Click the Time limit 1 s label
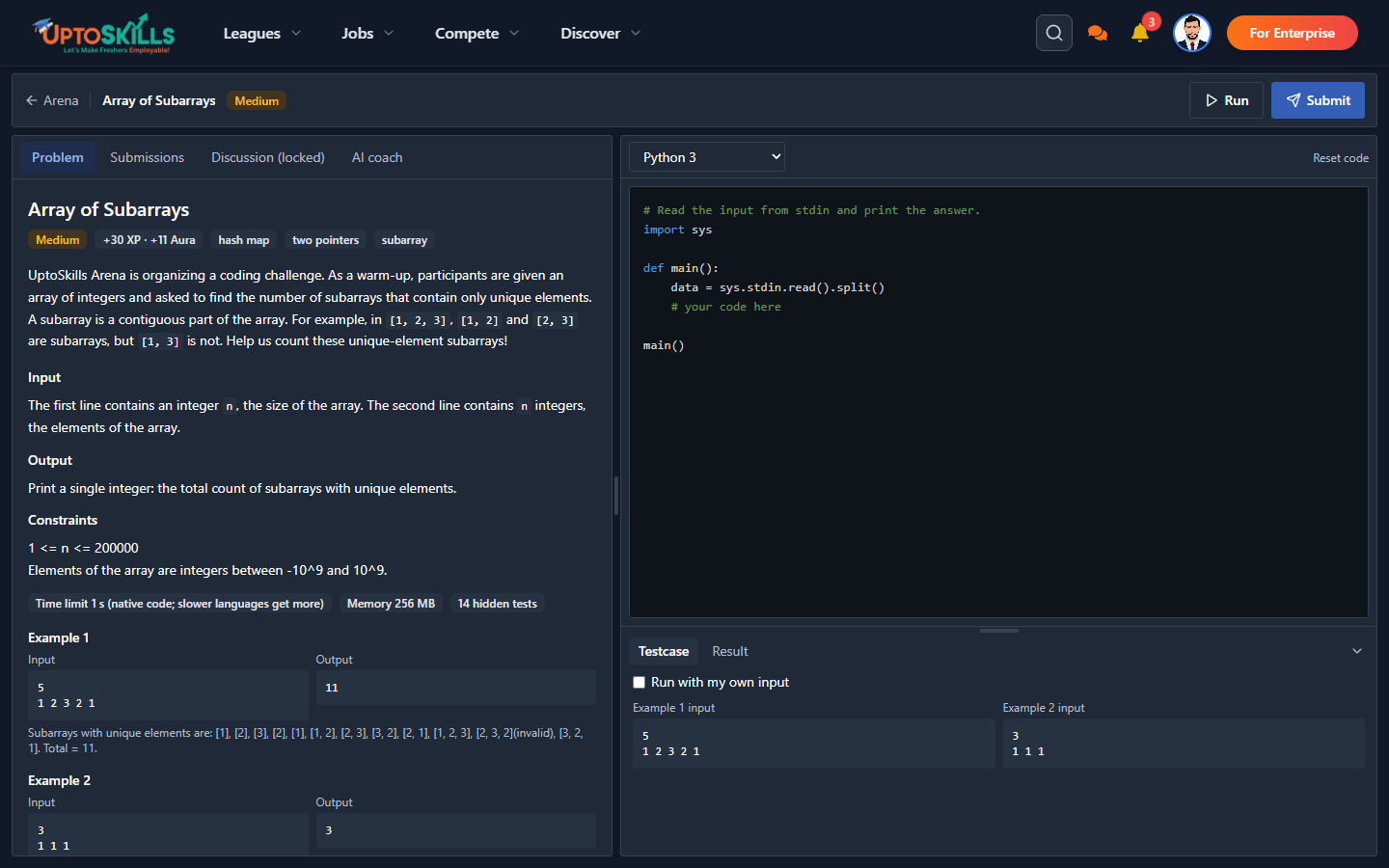 click(179, 604)
